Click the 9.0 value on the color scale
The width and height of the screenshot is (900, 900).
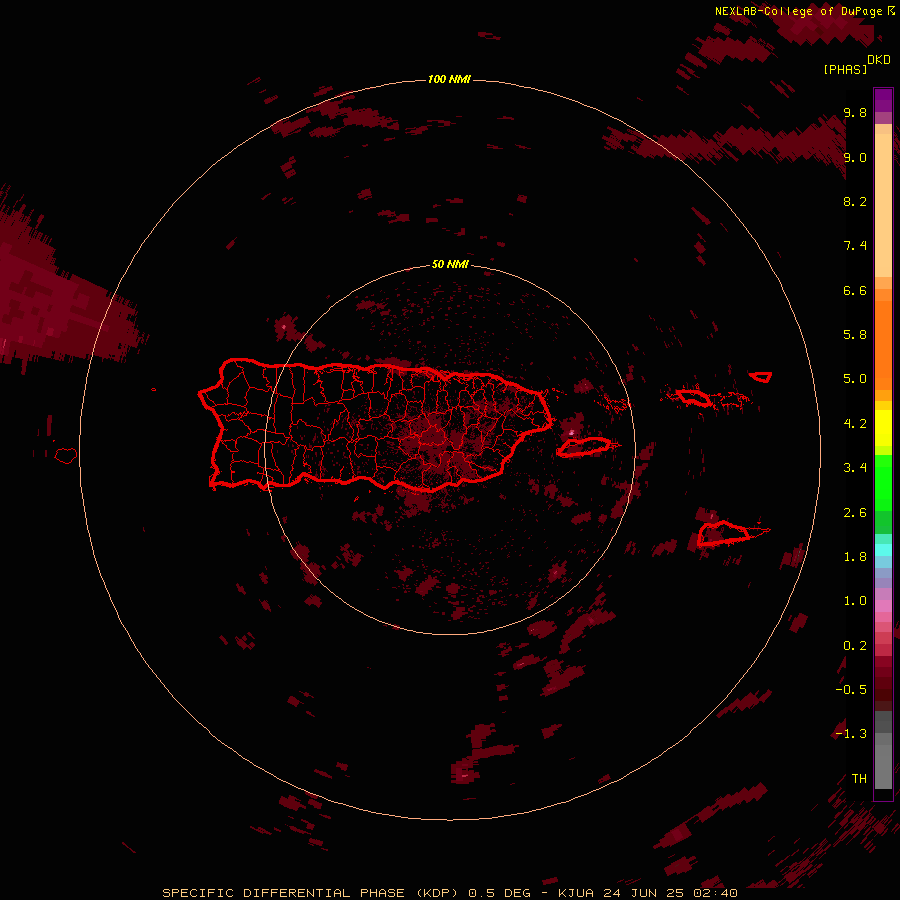point(855,157)
